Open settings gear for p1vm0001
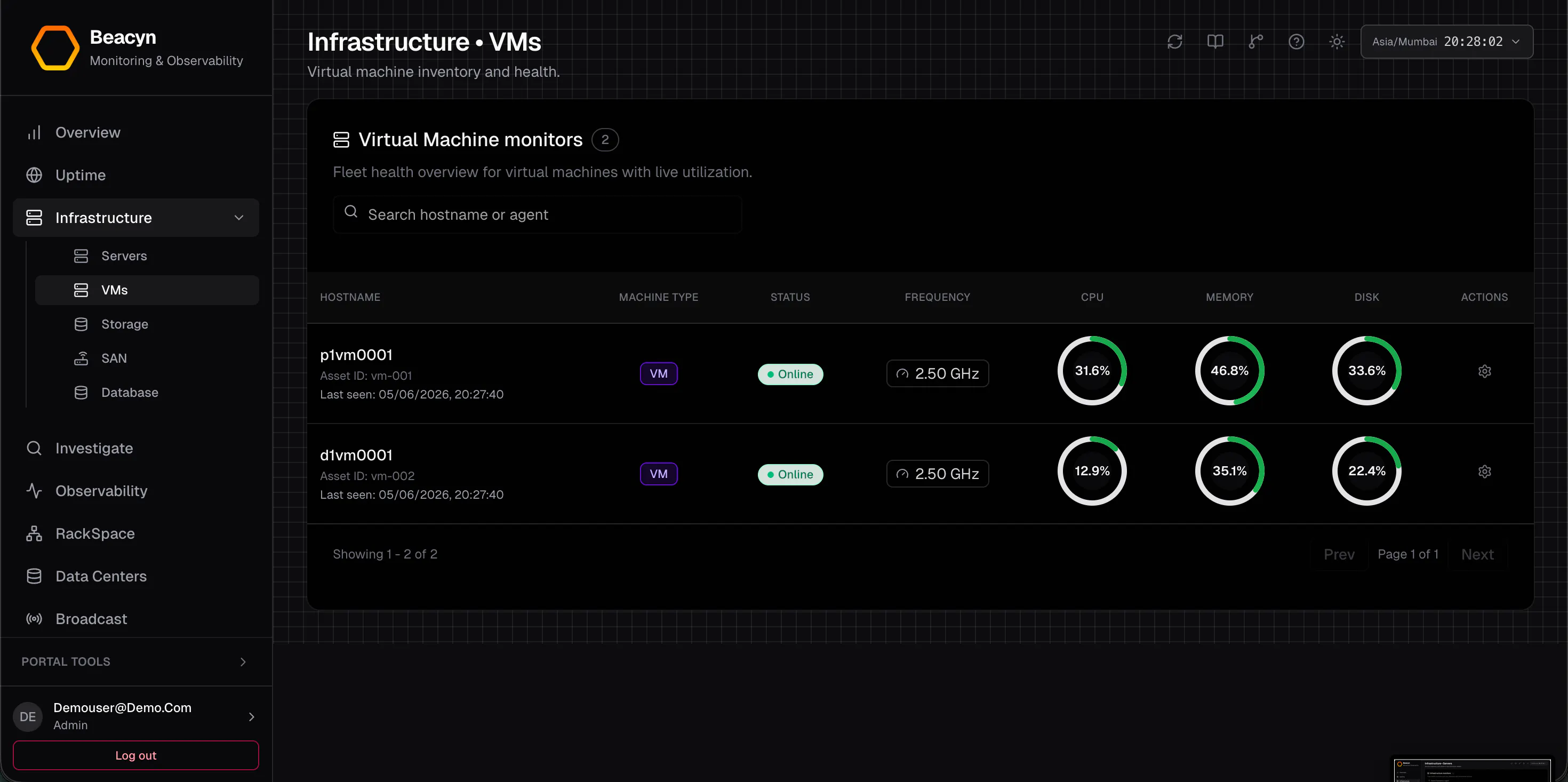The height and width of the screenshot is (782, 1568). point(1485,371)
